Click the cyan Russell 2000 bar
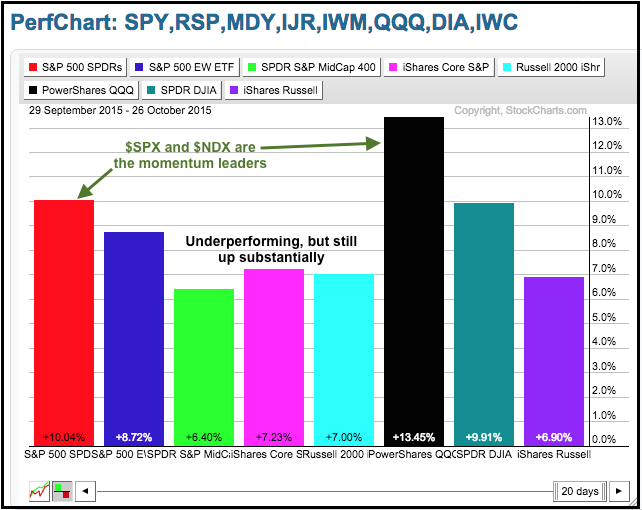642x510 pixels. point(344,360)
